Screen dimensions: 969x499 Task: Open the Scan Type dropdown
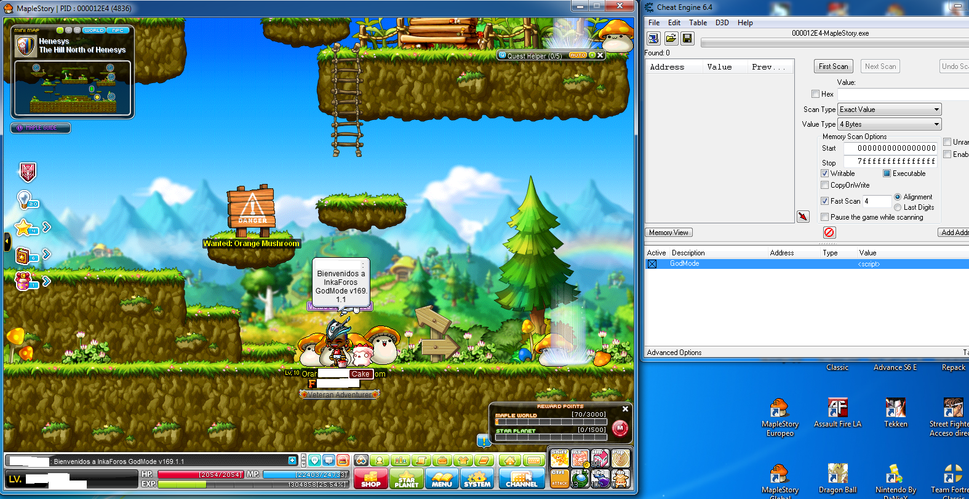[889, 109]
